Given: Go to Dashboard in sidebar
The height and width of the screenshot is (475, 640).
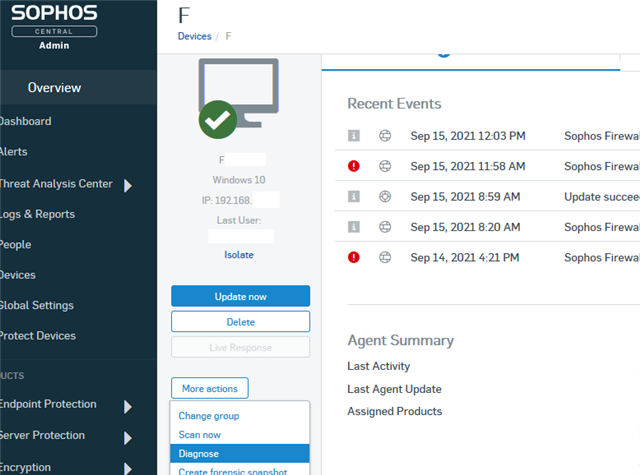Looking at the screenshot, I should click(x=26, y=121).
